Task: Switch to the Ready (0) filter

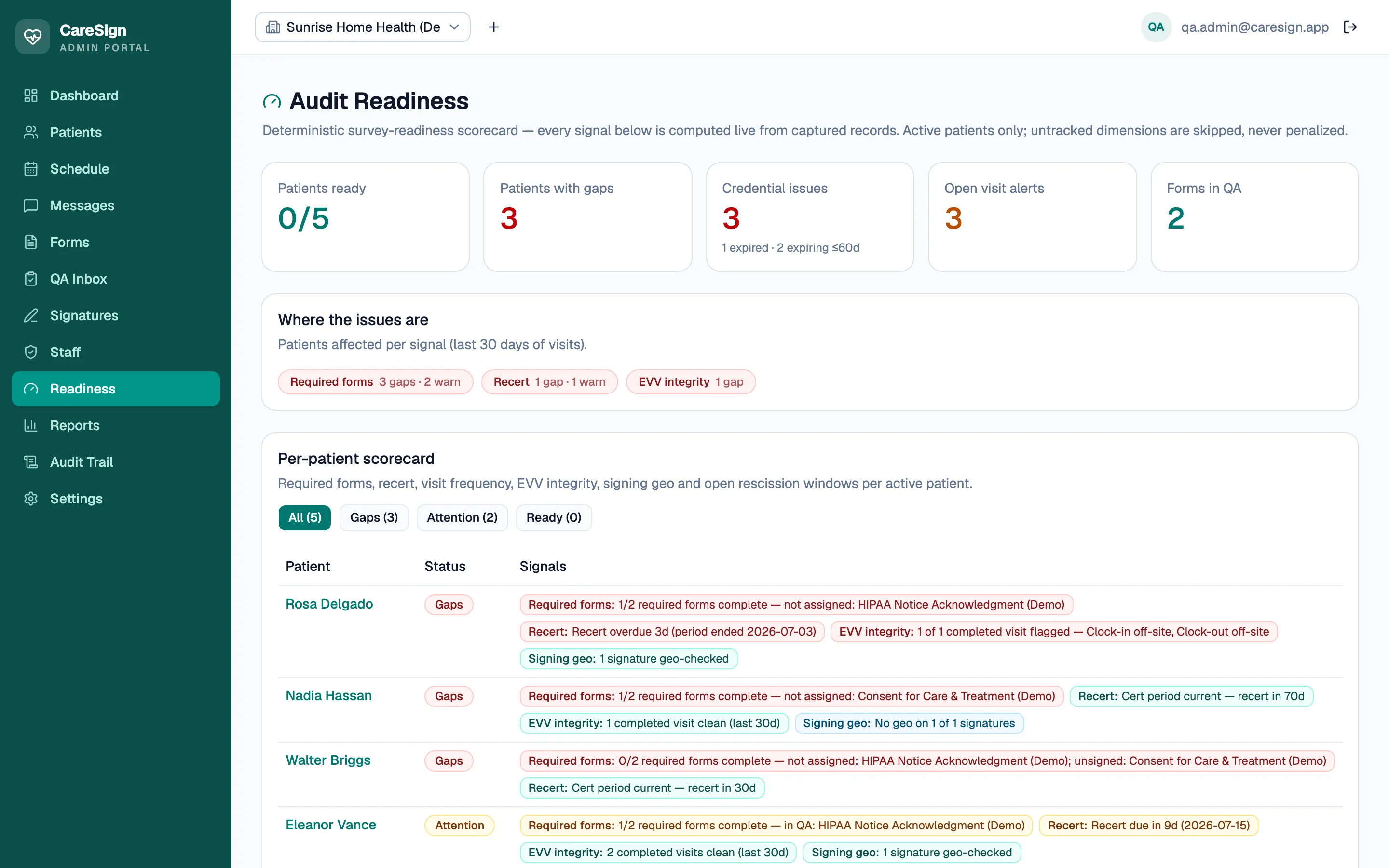Action: tap(553, 518)
